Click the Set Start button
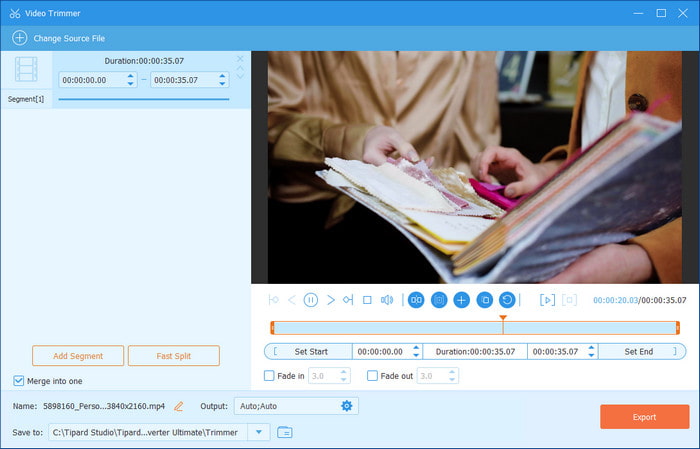The image size is (700, 449). pyautogui.click(x=309, y=351)
